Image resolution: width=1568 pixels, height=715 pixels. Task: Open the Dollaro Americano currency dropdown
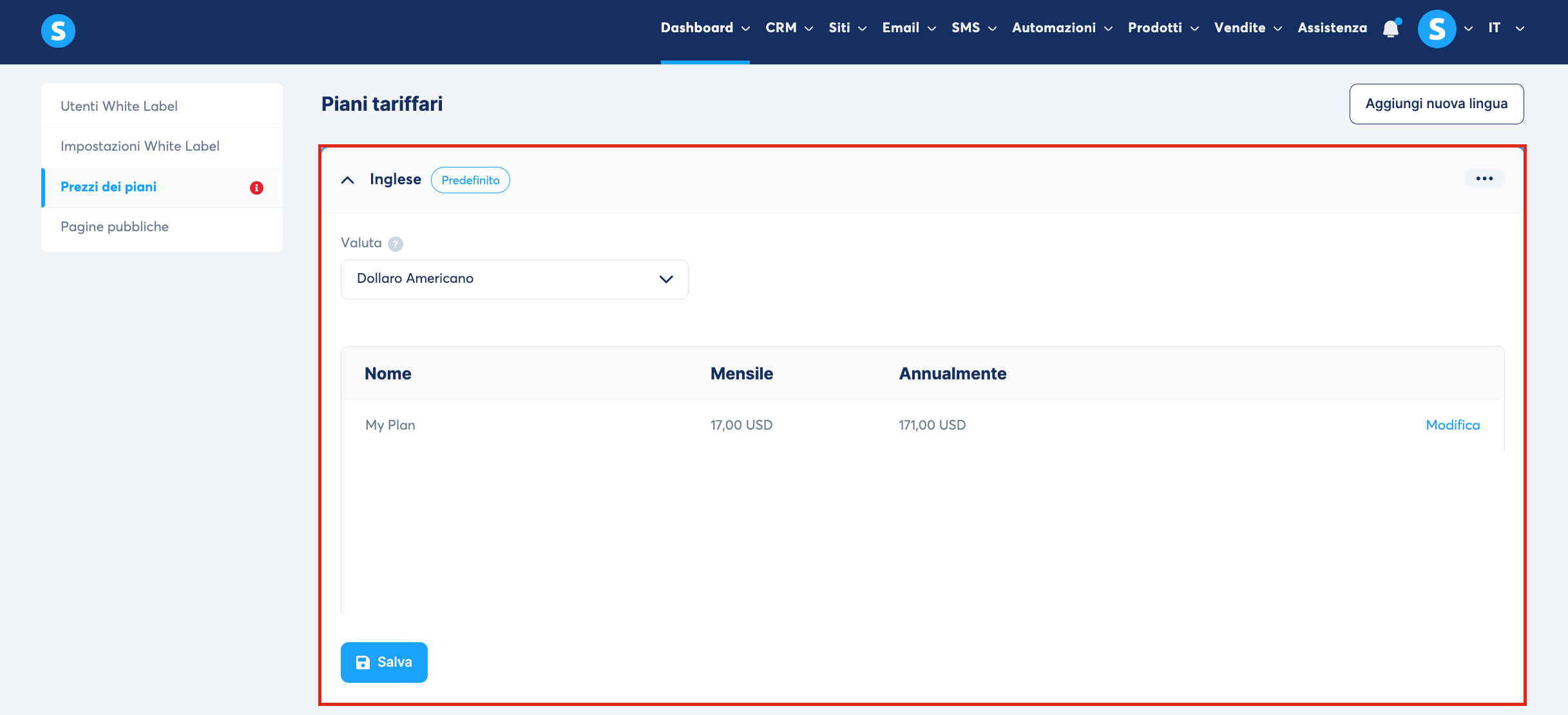pyautogui.click(x=514, y=279)
